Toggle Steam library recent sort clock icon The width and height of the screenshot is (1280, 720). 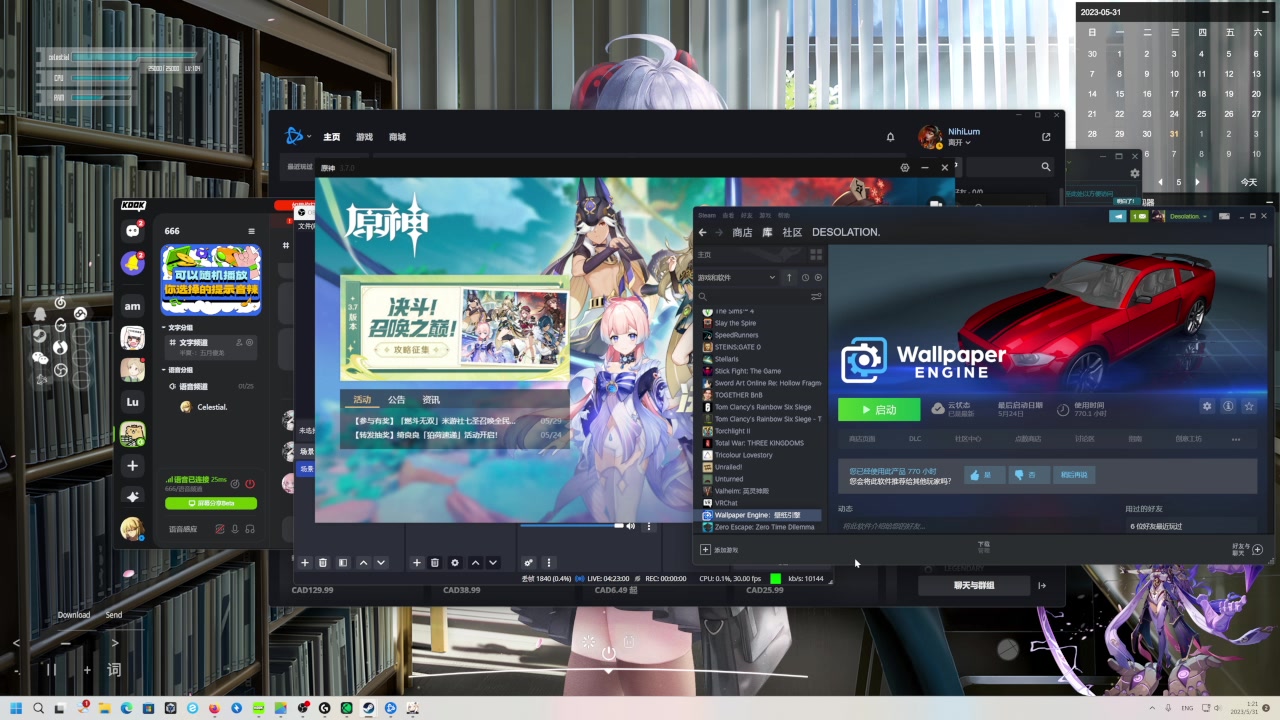coord(805,277)
